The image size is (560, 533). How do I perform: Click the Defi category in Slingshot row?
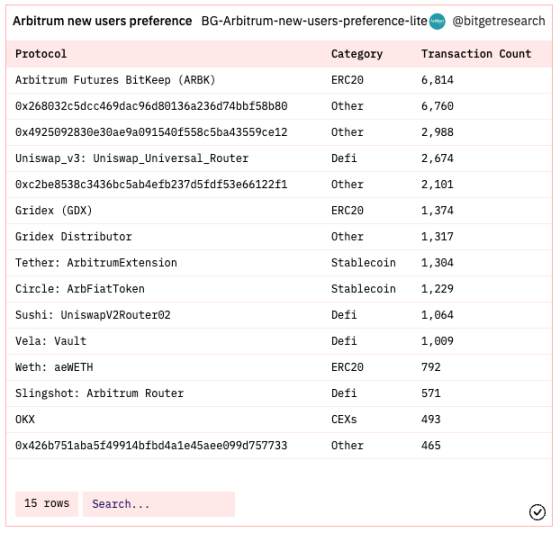tap(344, 393)
